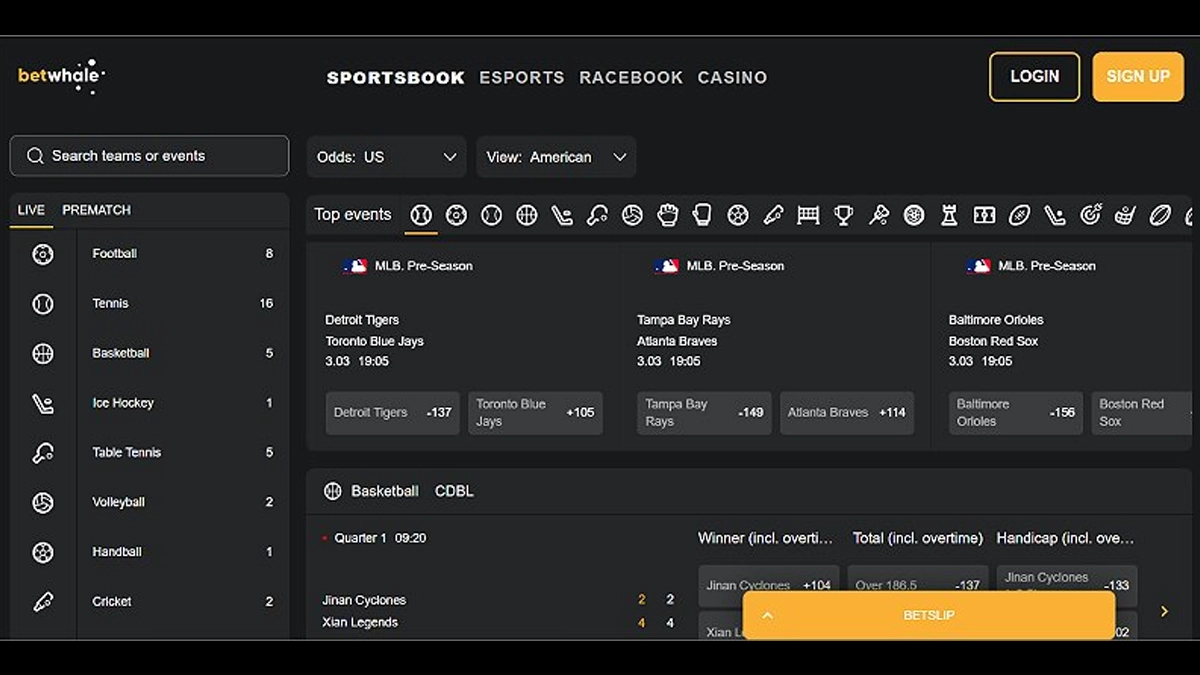This screenshot has width=1200, height=675.
Task: Expand the View: American dropdown
Action: coord(556,157)
